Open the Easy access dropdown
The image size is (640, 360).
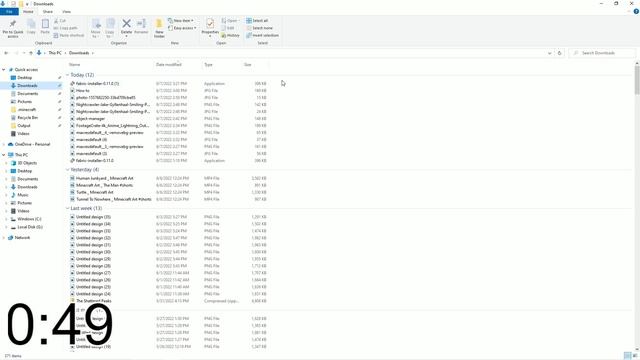[x=182, y=28]
